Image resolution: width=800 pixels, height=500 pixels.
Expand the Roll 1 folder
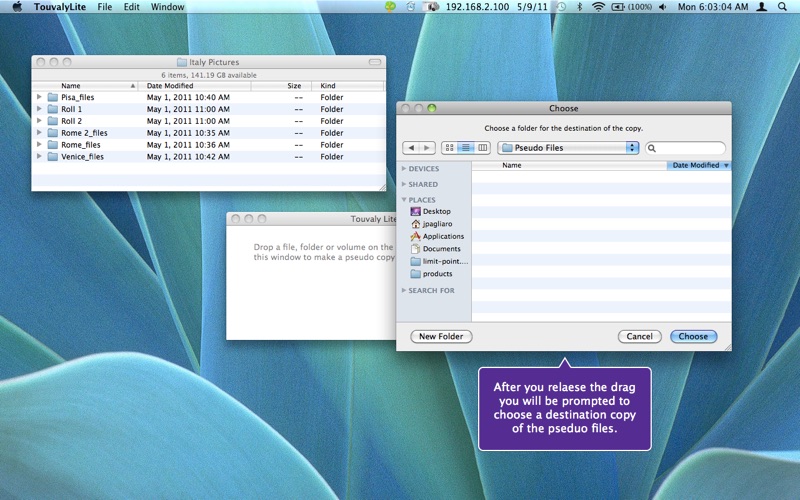pos(39,109)
